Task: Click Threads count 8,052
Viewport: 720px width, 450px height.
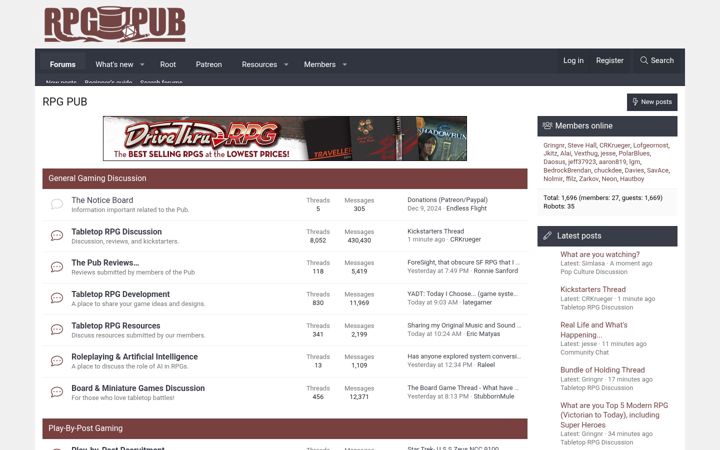Action: click(318, 240)
